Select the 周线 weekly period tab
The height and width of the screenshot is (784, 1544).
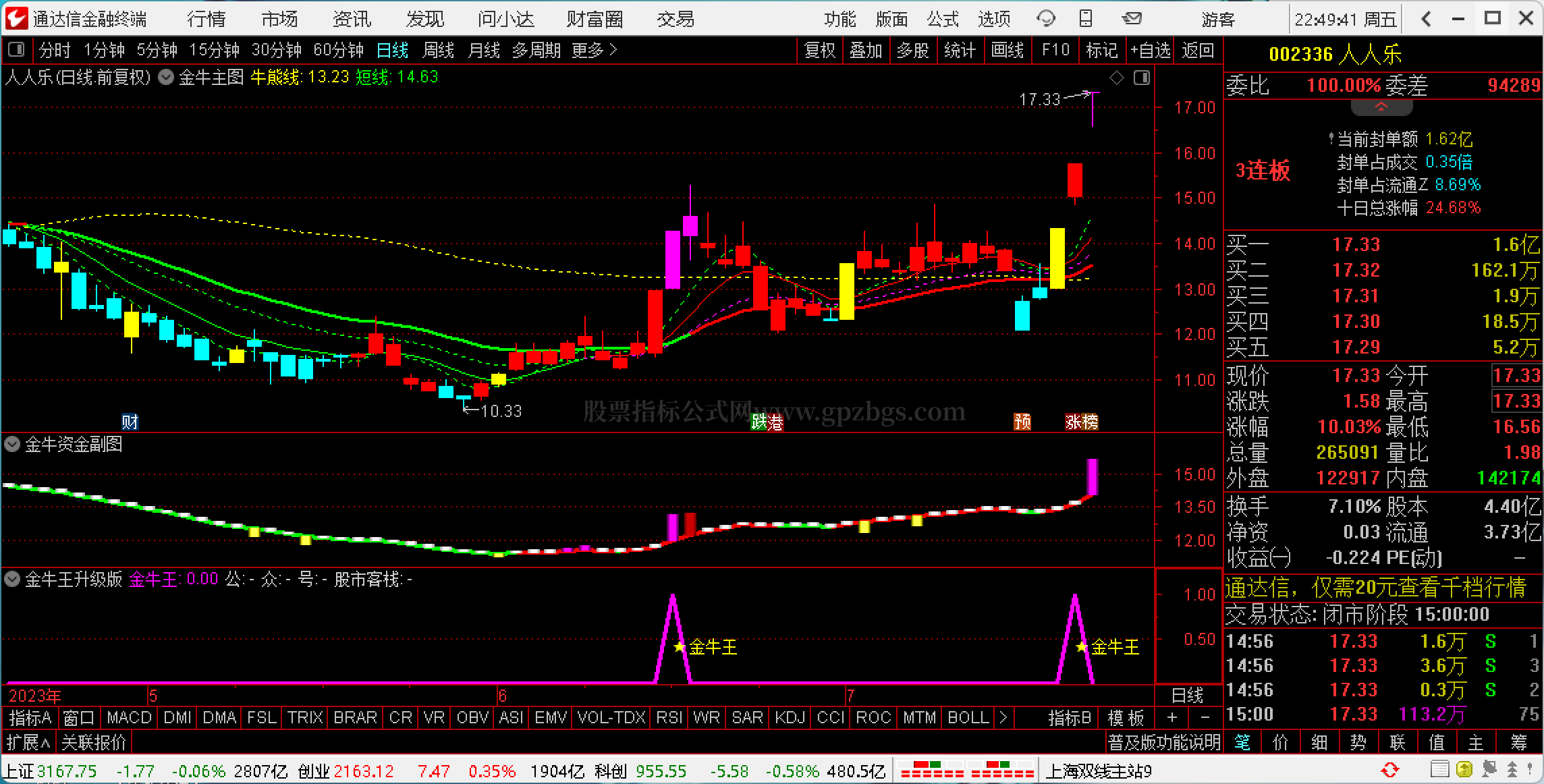click(438, 50)
